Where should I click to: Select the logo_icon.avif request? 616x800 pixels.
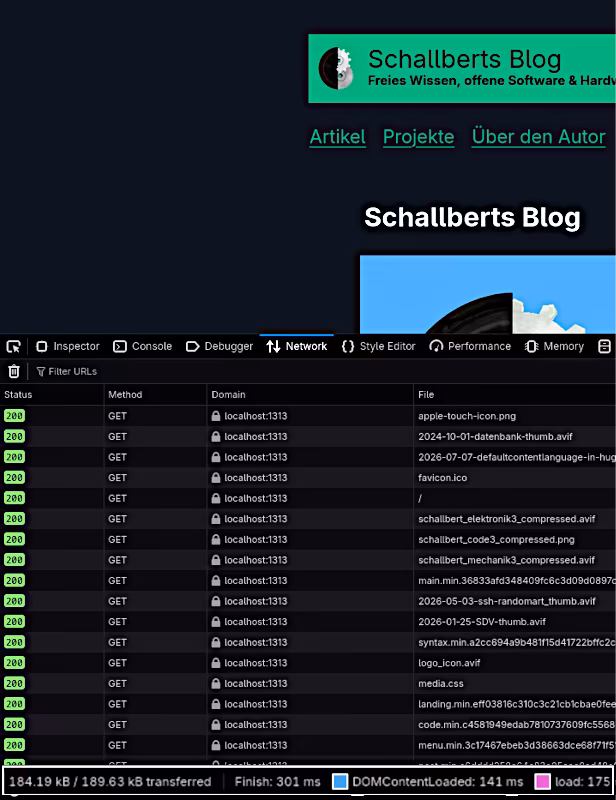tap(308, 663)
